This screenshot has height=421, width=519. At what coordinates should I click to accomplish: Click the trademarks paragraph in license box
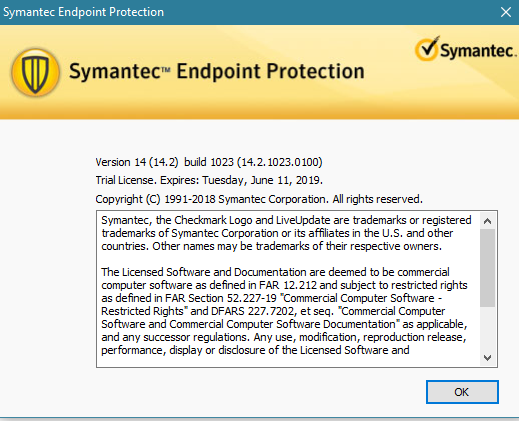coord(286,233)
